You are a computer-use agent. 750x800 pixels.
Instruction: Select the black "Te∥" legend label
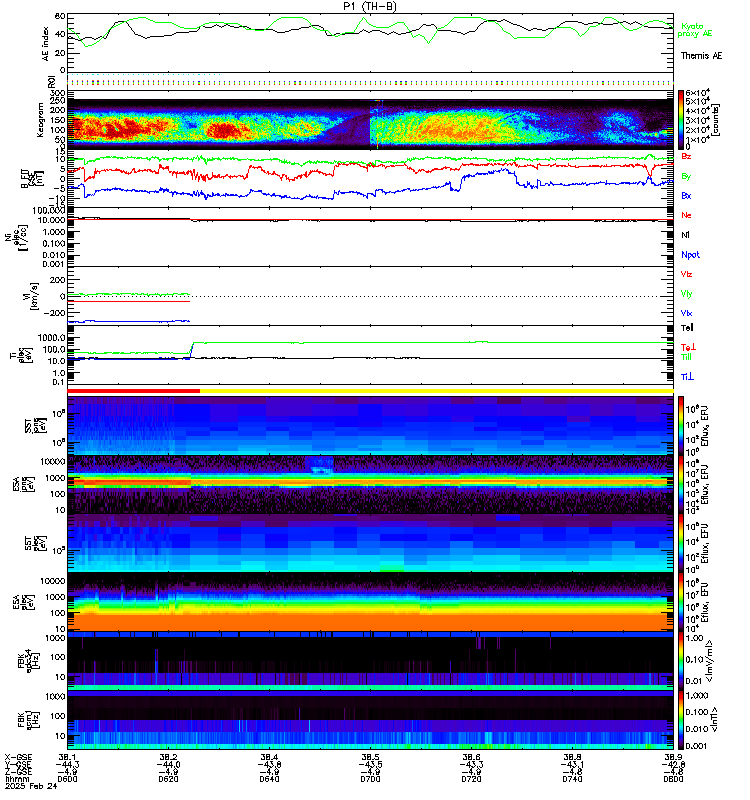[x=687, y=328]
